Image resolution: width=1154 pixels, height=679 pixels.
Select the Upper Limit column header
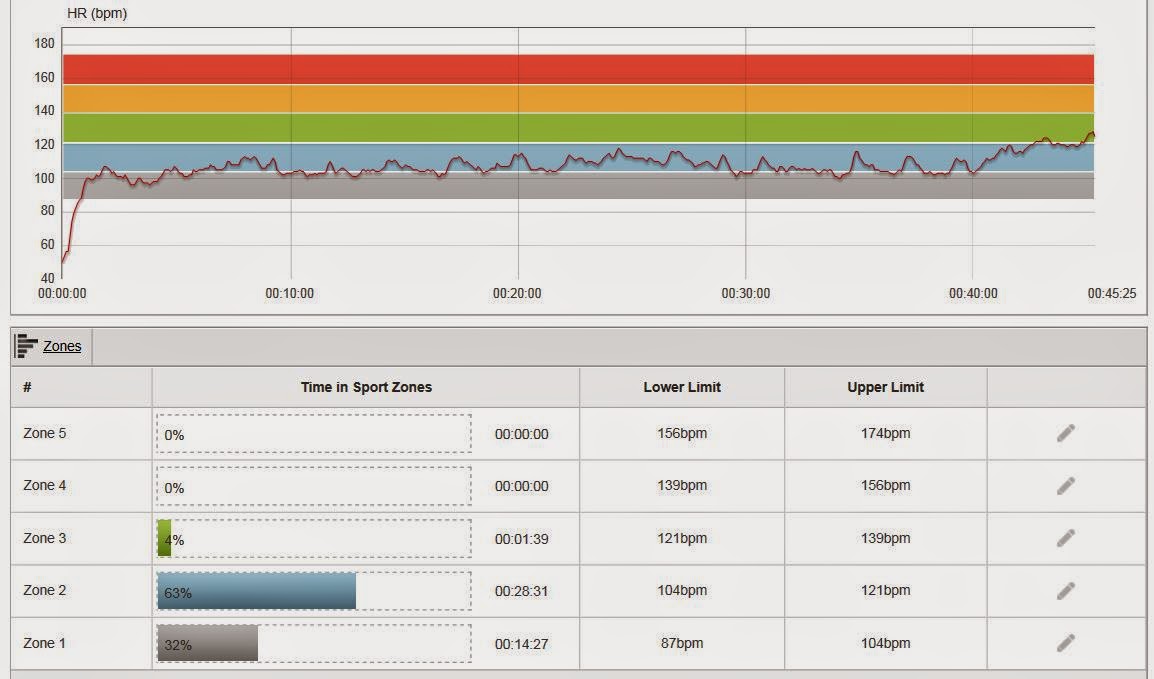[885, 387]
